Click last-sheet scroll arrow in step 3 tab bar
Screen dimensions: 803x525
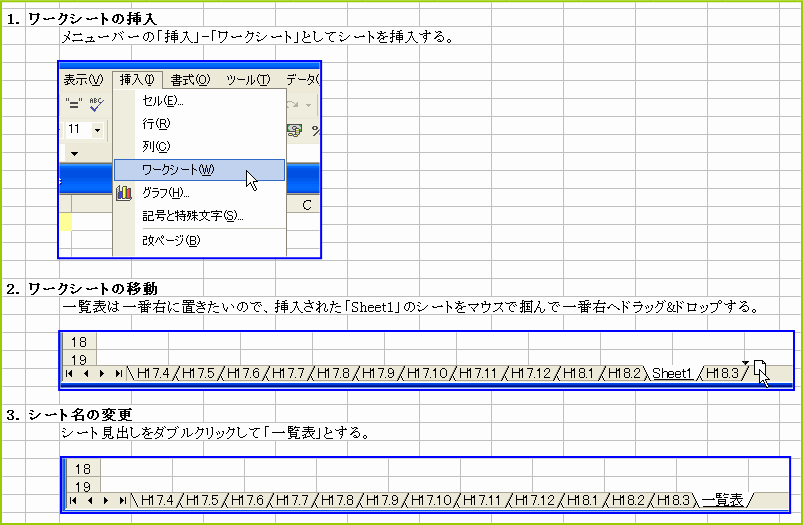click(122, 500)
